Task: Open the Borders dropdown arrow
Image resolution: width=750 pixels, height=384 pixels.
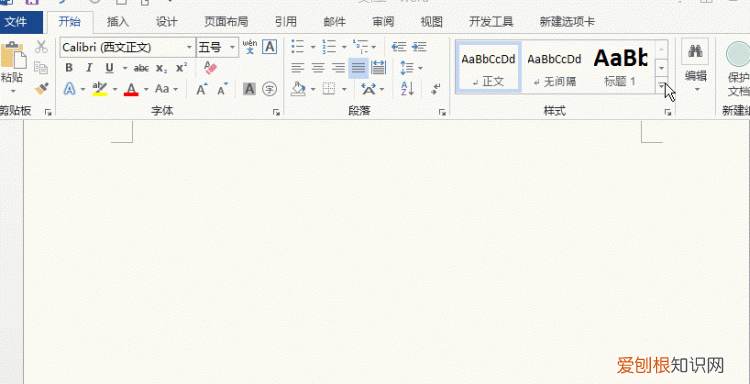Action: point(344,89)
